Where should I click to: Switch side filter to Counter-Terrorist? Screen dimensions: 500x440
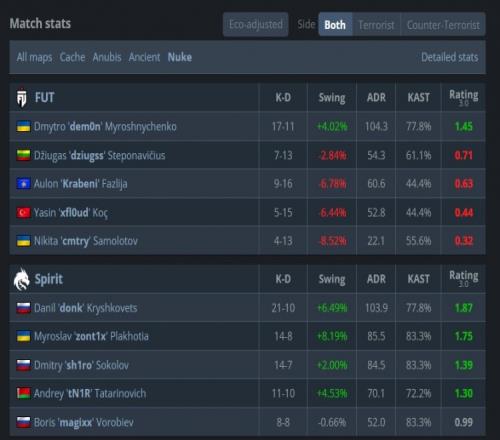tap(443, 24)
